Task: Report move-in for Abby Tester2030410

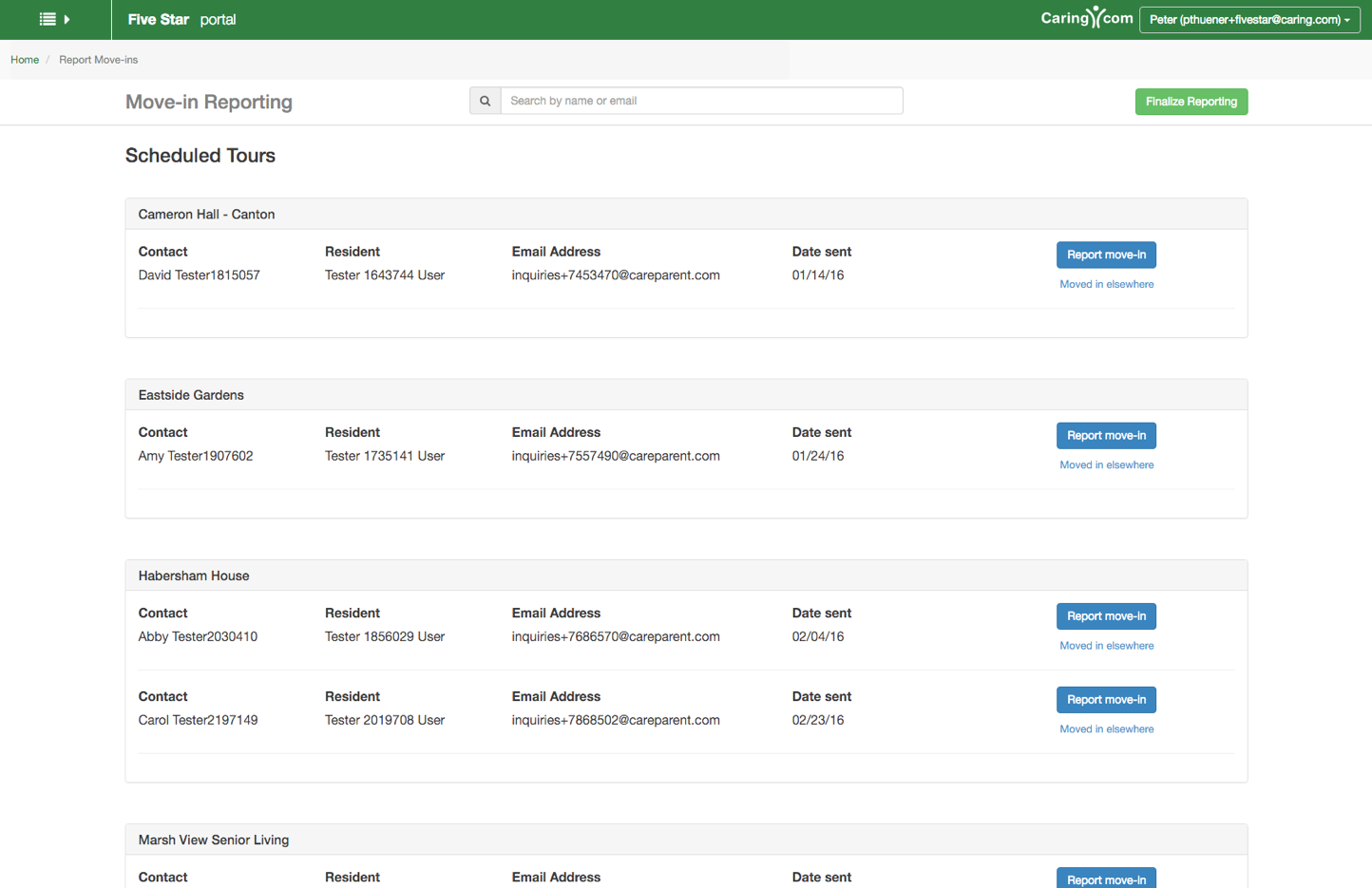Action: 1105,615
